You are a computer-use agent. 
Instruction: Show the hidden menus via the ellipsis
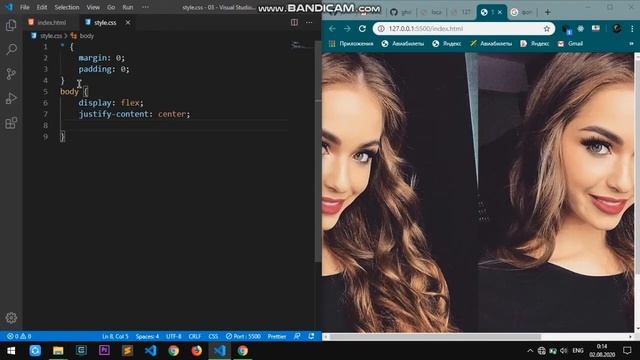145,7
